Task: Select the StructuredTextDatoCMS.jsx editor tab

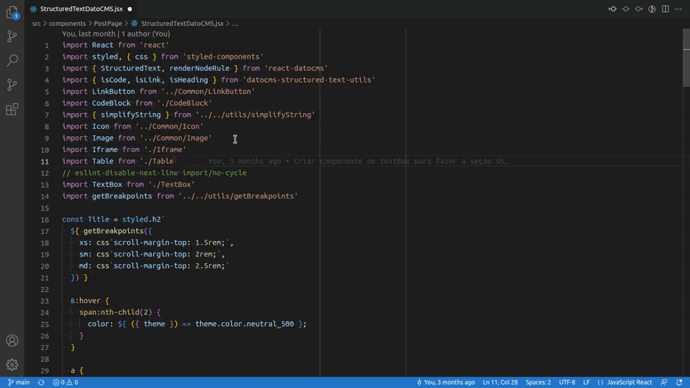Action: pos(81,9)
